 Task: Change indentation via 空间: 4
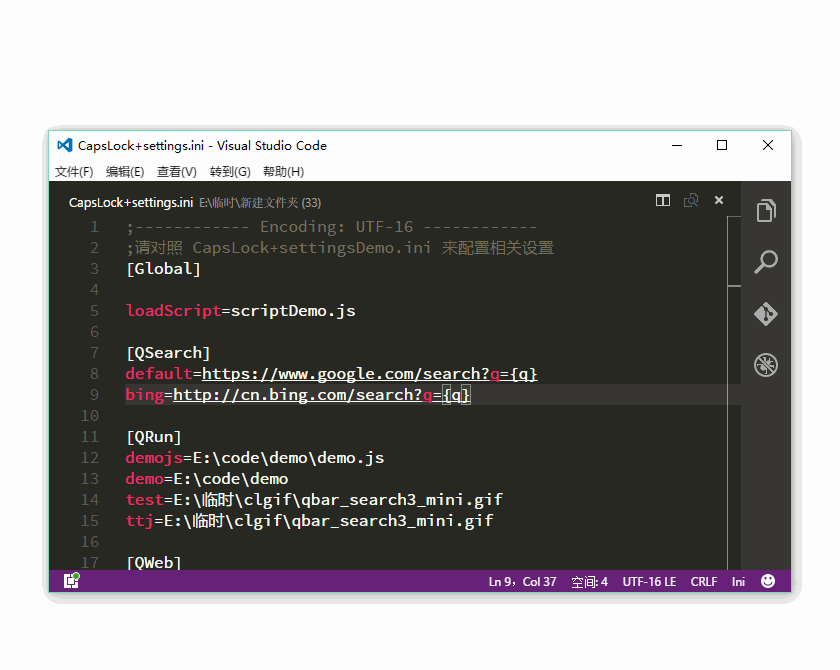click(589, 582)
